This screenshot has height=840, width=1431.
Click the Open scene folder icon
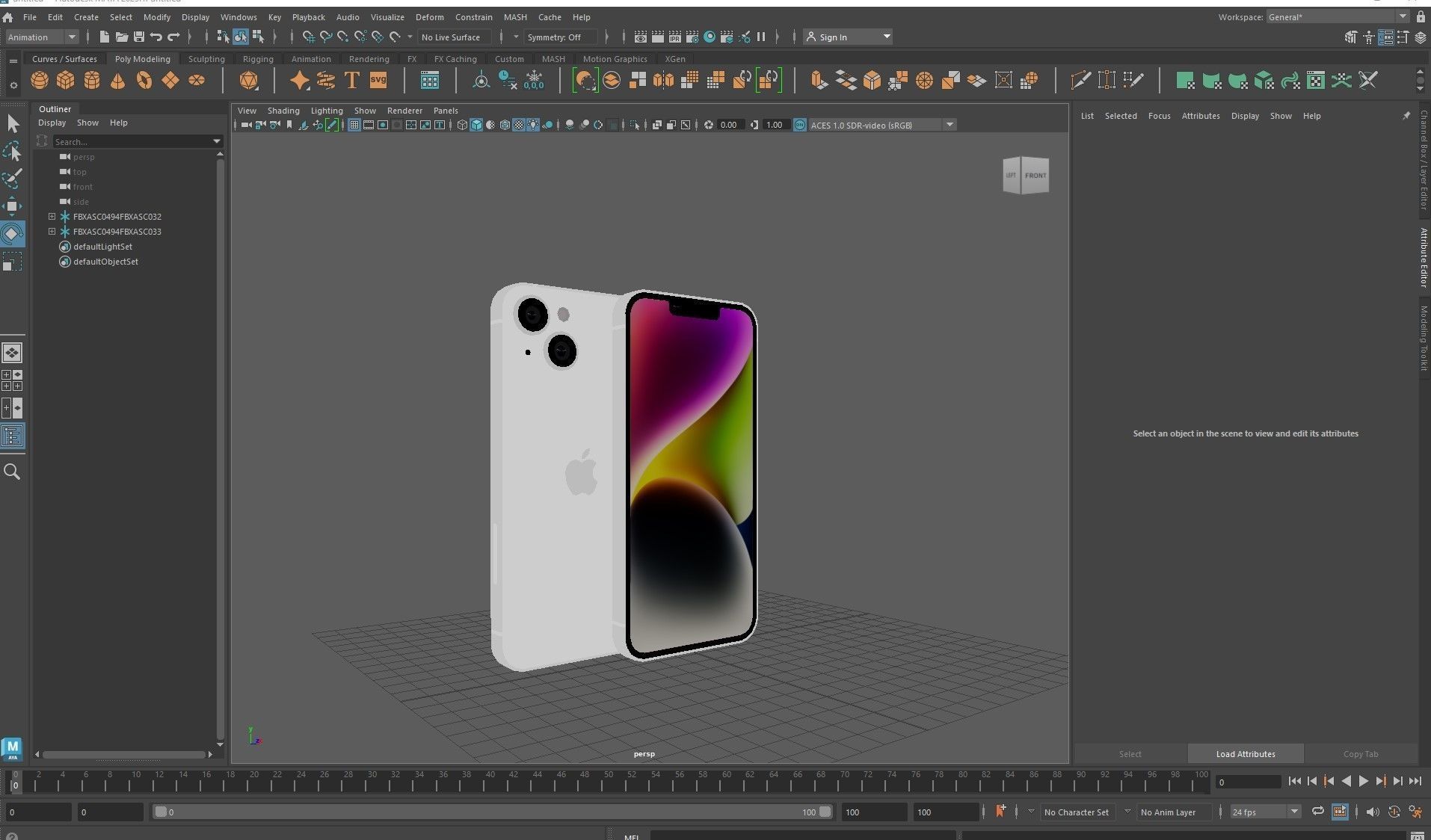121,37
